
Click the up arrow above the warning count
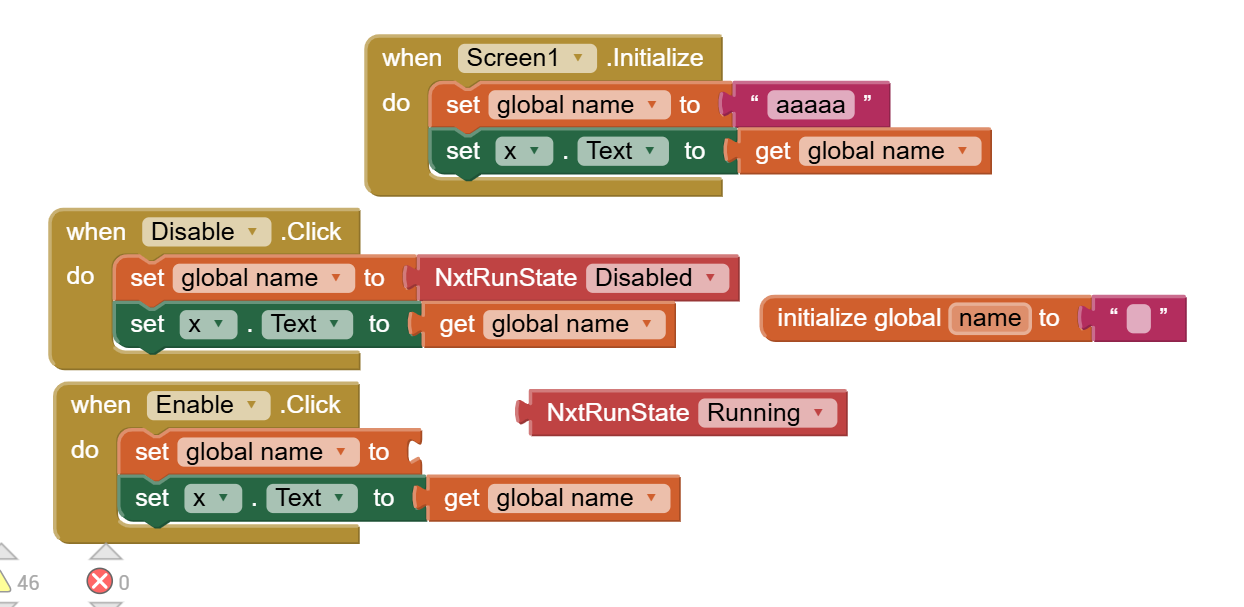point(5,552)
